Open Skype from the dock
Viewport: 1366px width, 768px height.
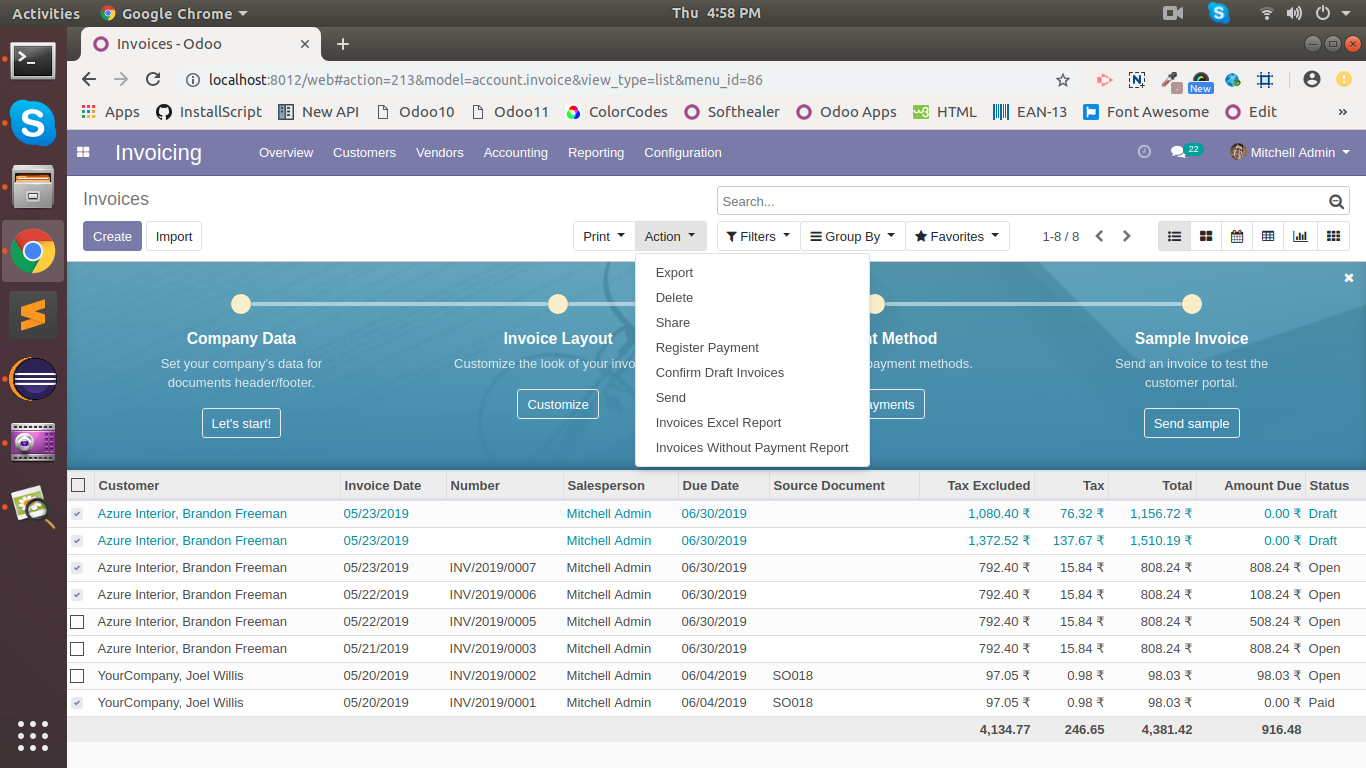tap(33, 123)
